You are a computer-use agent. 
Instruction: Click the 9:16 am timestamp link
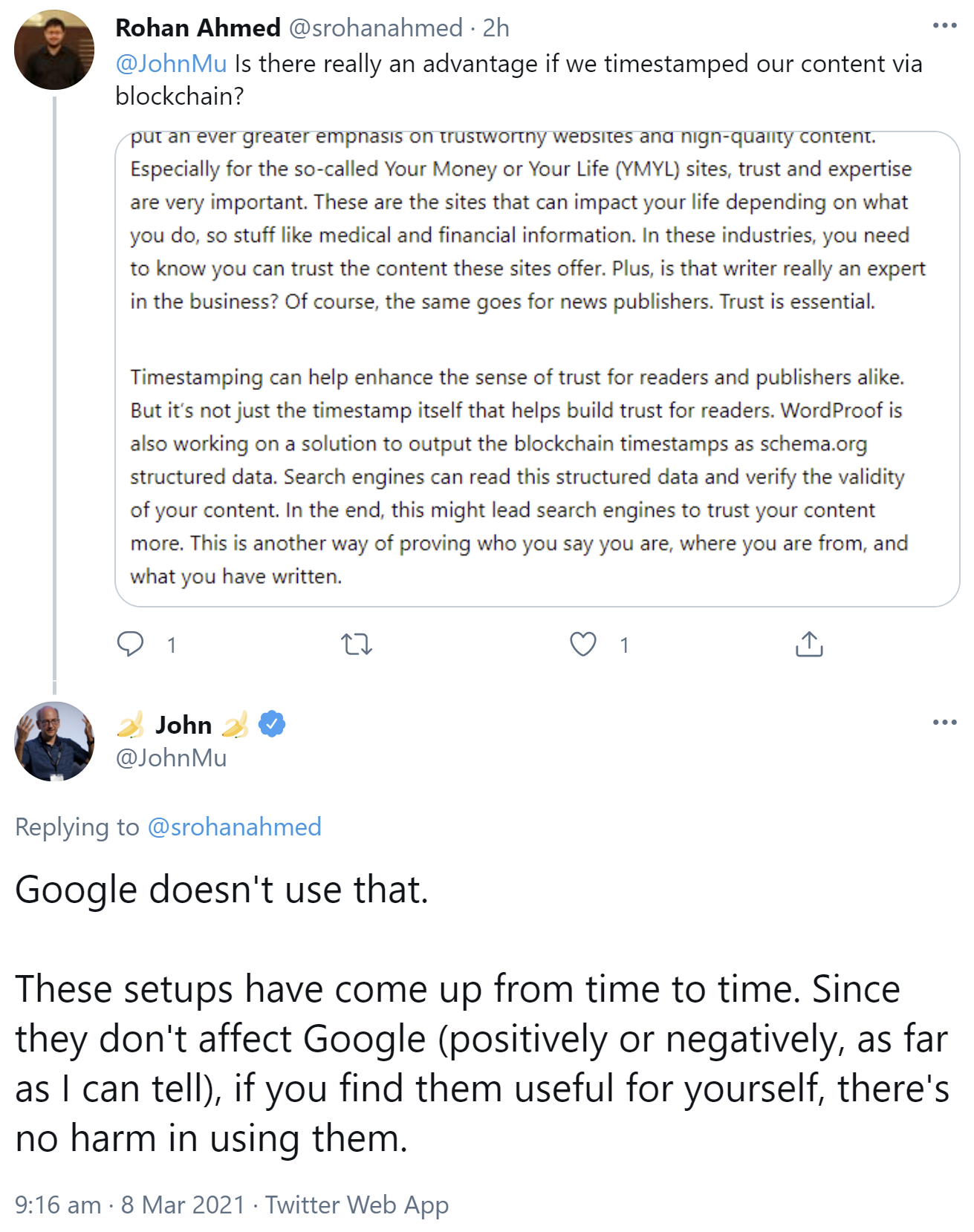click(x=56, y=1205)
